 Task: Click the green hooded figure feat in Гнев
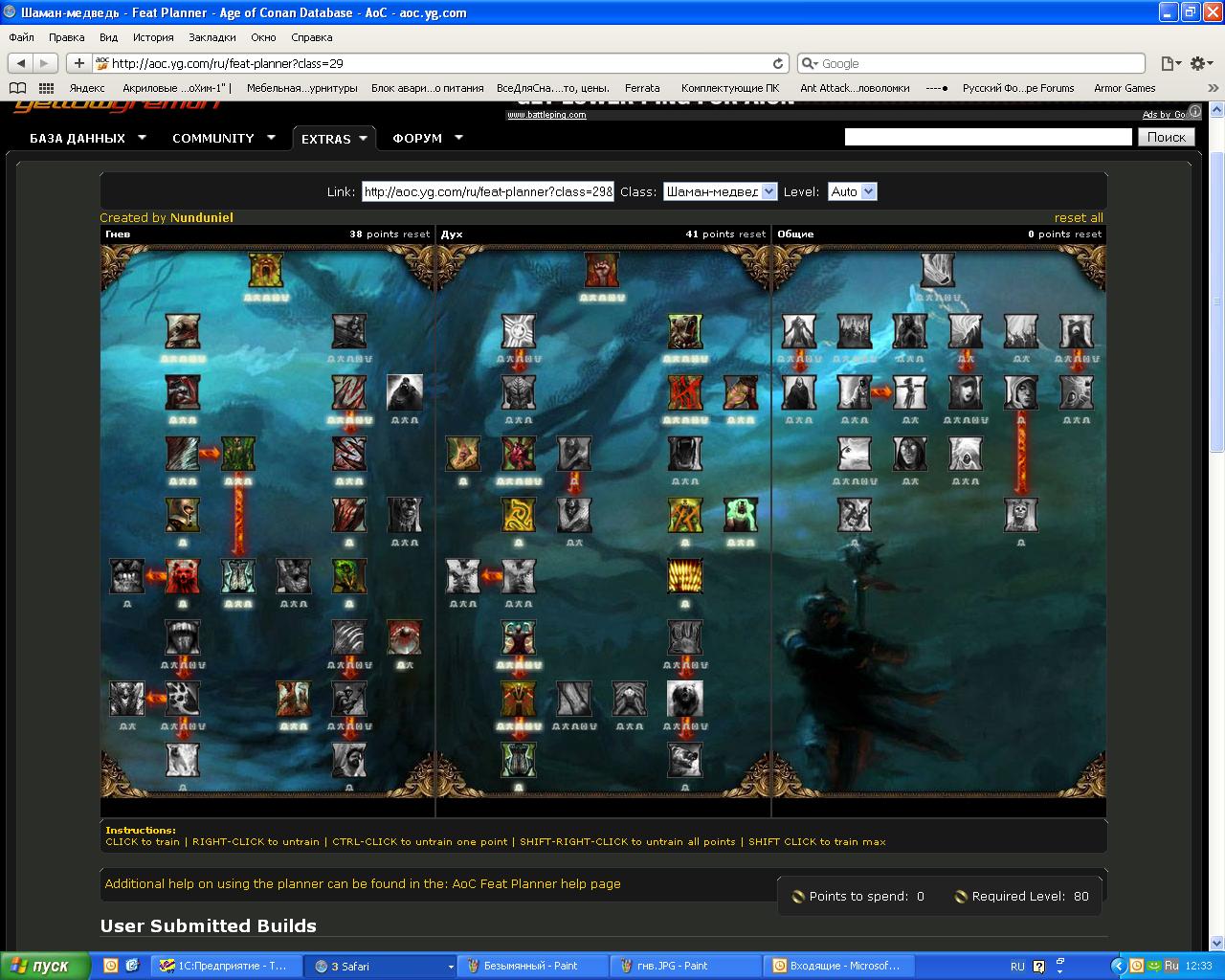coord(349,576)
